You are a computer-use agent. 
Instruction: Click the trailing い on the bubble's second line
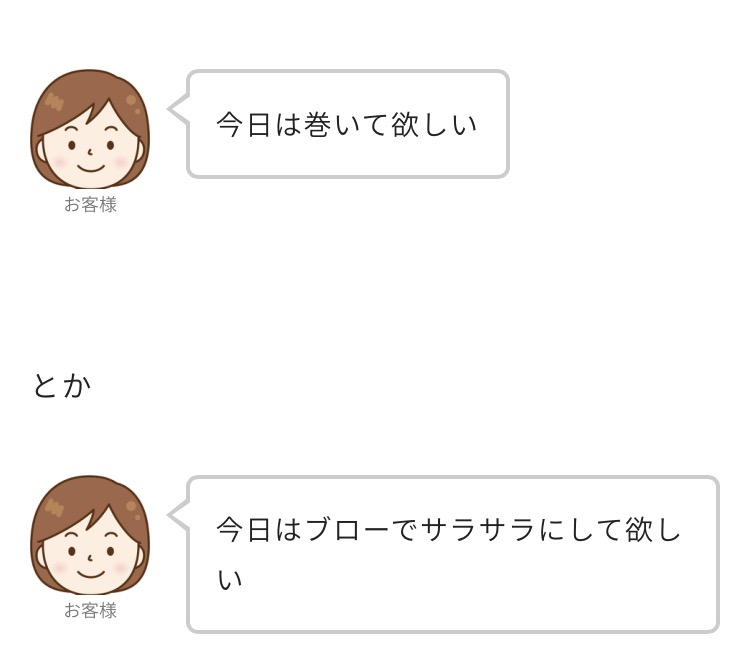pos(230,579)
